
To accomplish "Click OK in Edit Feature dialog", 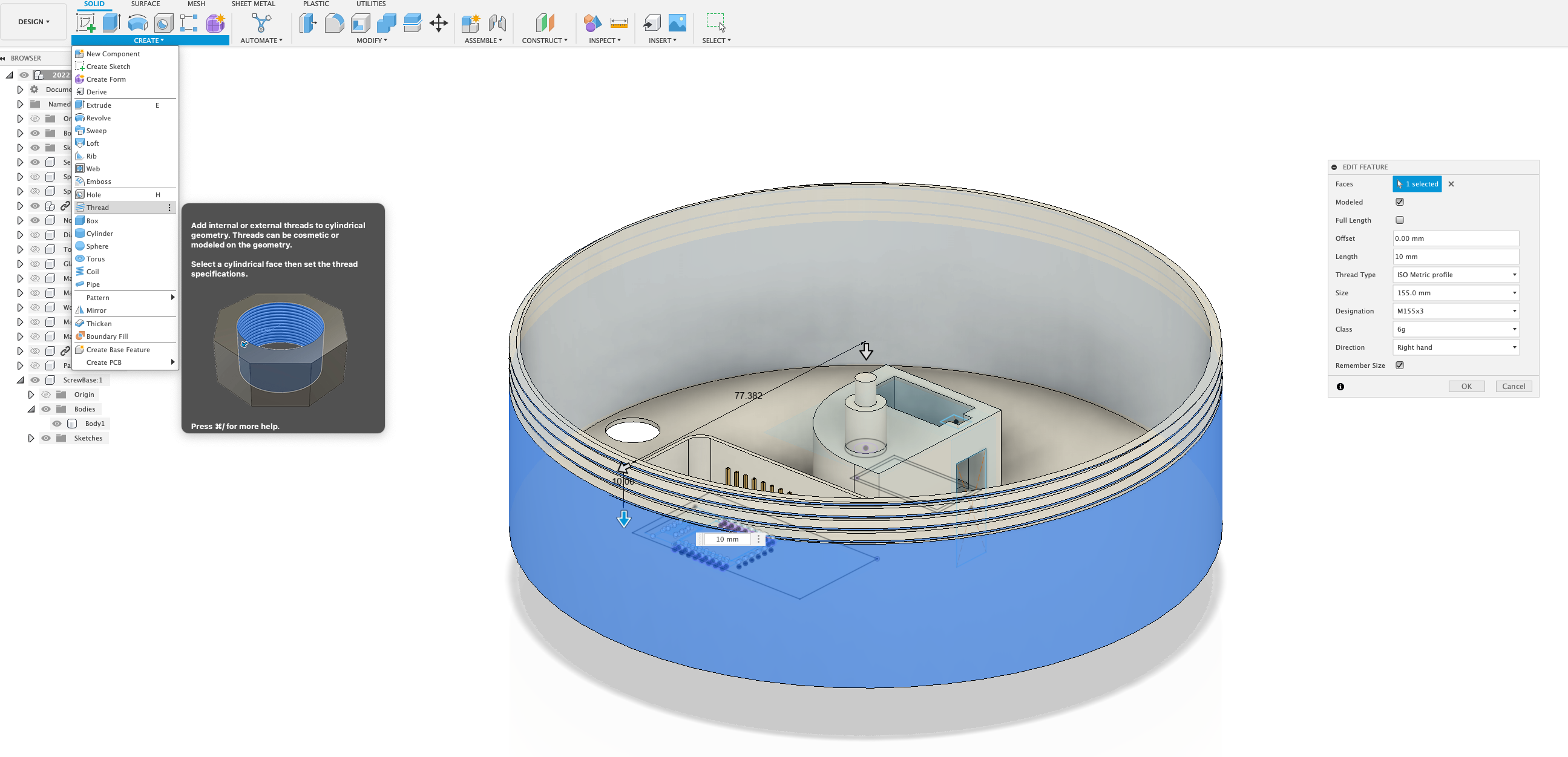I will tap(1466, 387).
